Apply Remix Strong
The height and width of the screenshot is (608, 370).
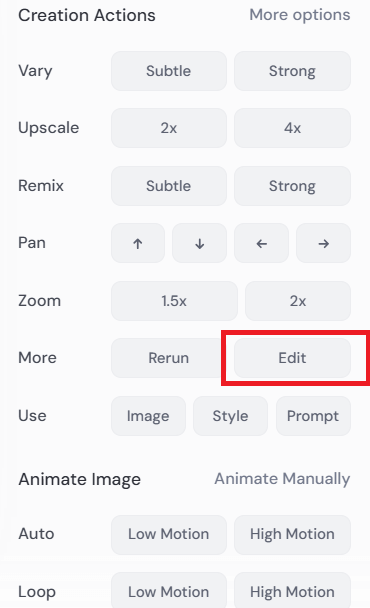point(292,186)
